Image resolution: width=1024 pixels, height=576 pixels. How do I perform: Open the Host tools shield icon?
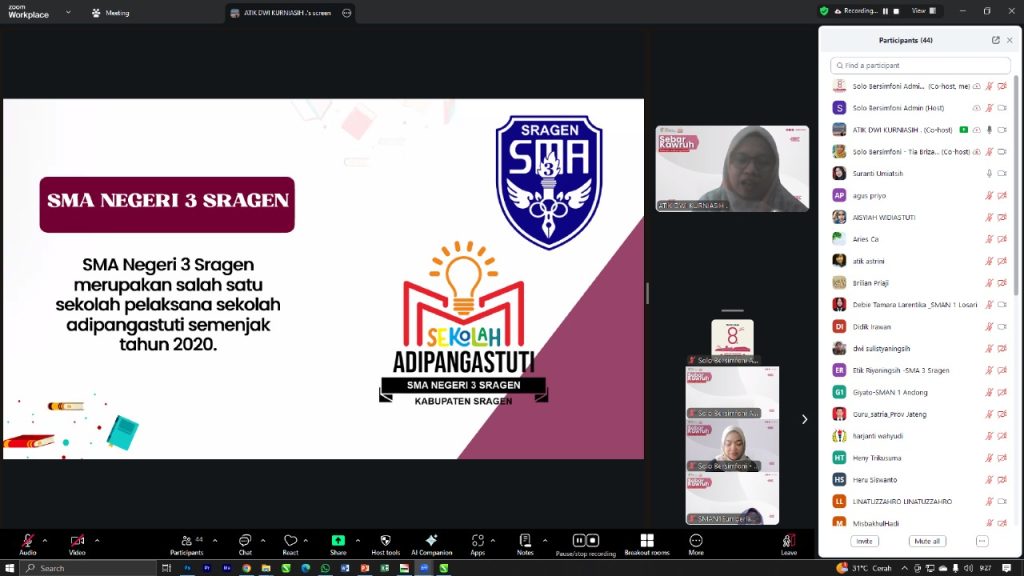tap(385, 540)
